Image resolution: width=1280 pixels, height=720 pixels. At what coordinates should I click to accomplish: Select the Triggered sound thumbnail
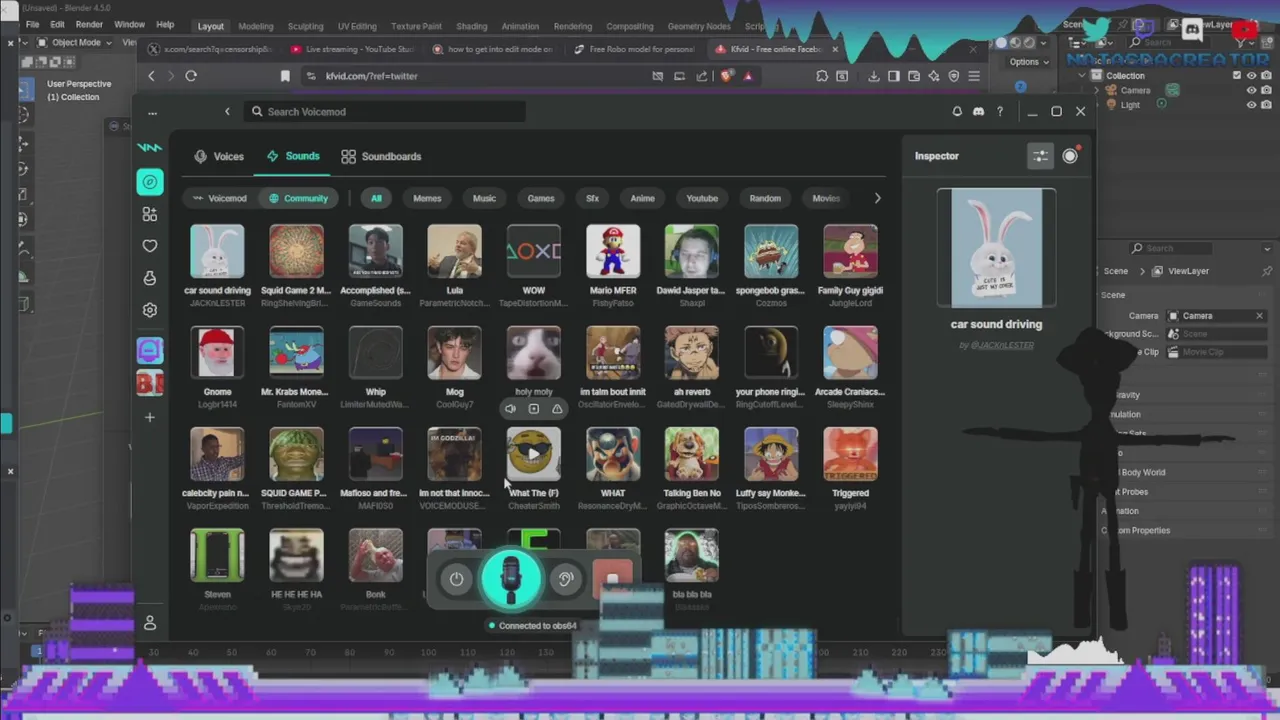[850, 454]
